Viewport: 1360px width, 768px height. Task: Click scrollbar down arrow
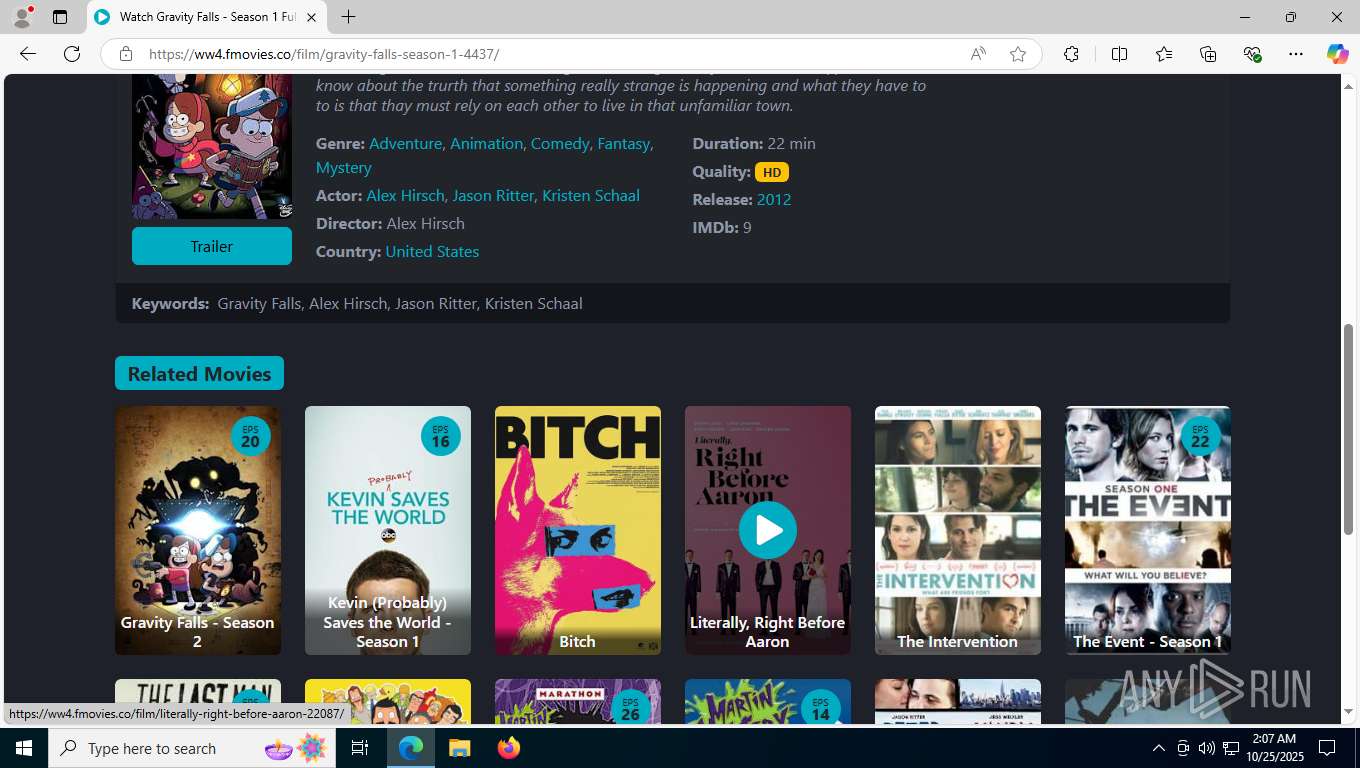1349,712
